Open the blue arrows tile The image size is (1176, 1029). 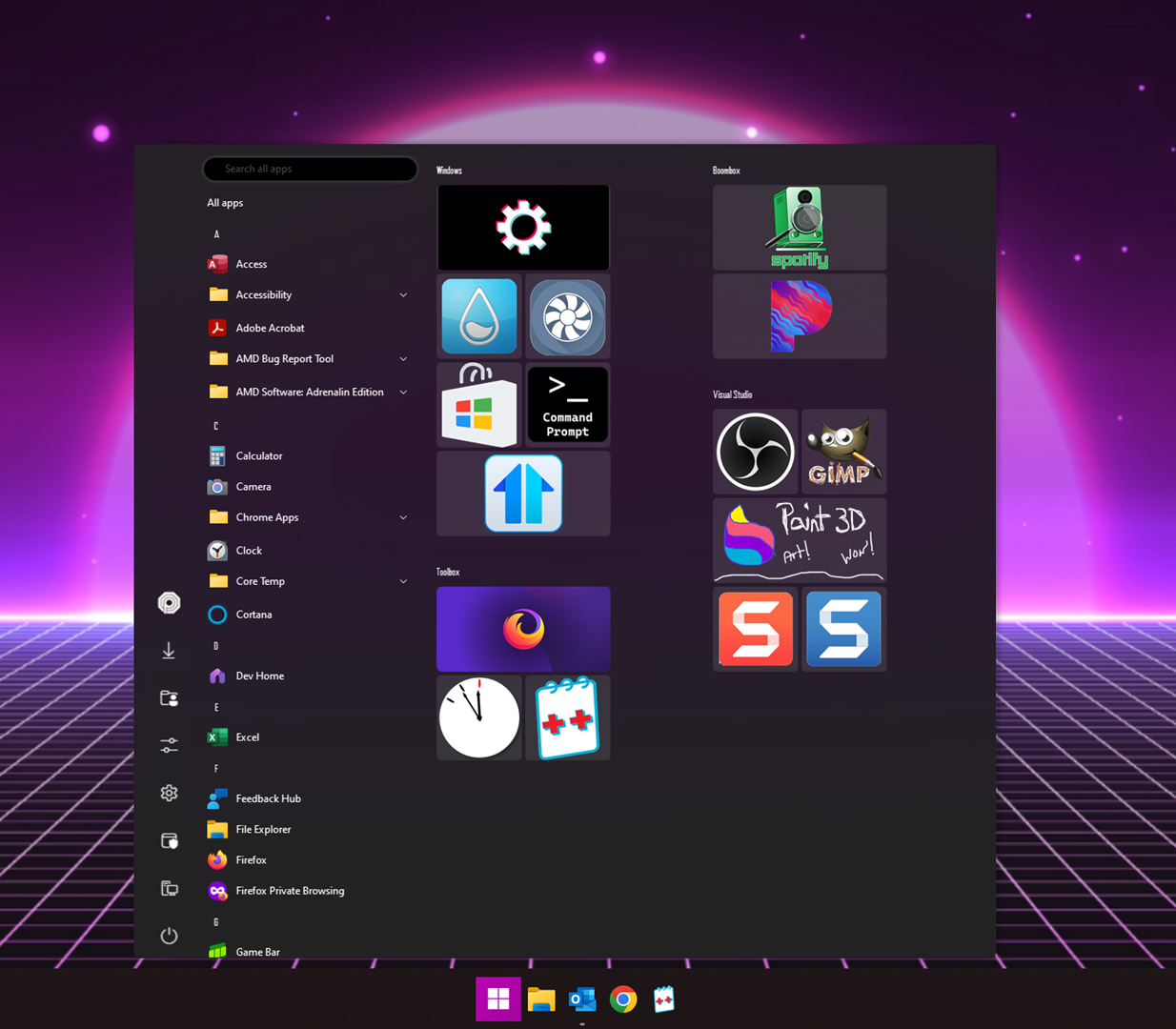tap(523, 494)
